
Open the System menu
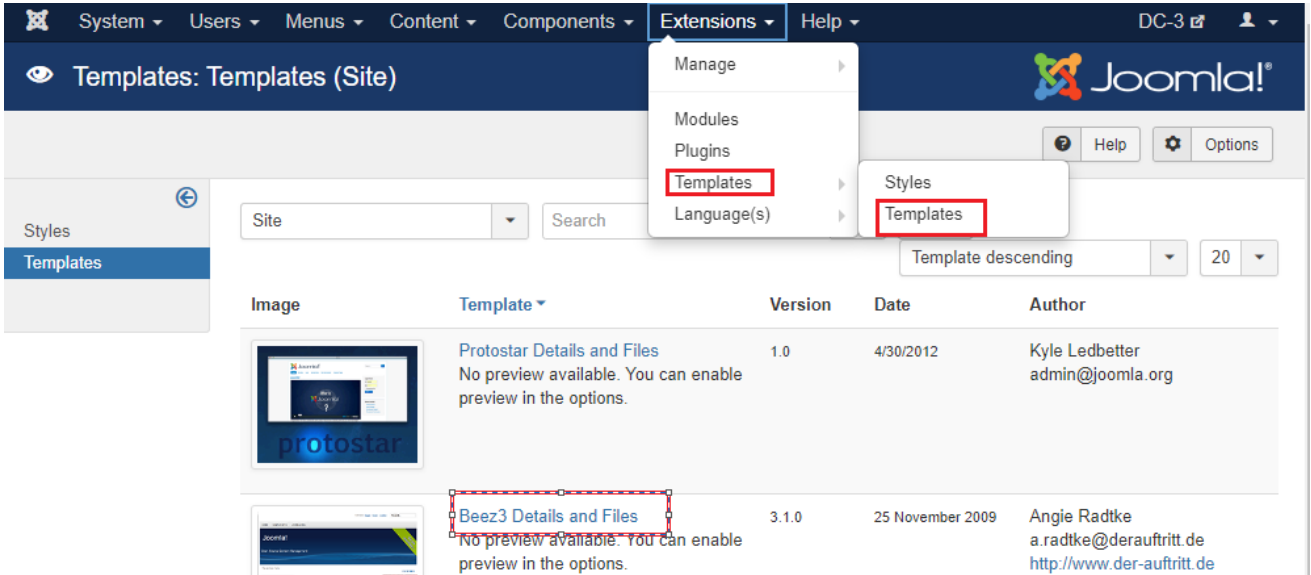click(121, 21)
